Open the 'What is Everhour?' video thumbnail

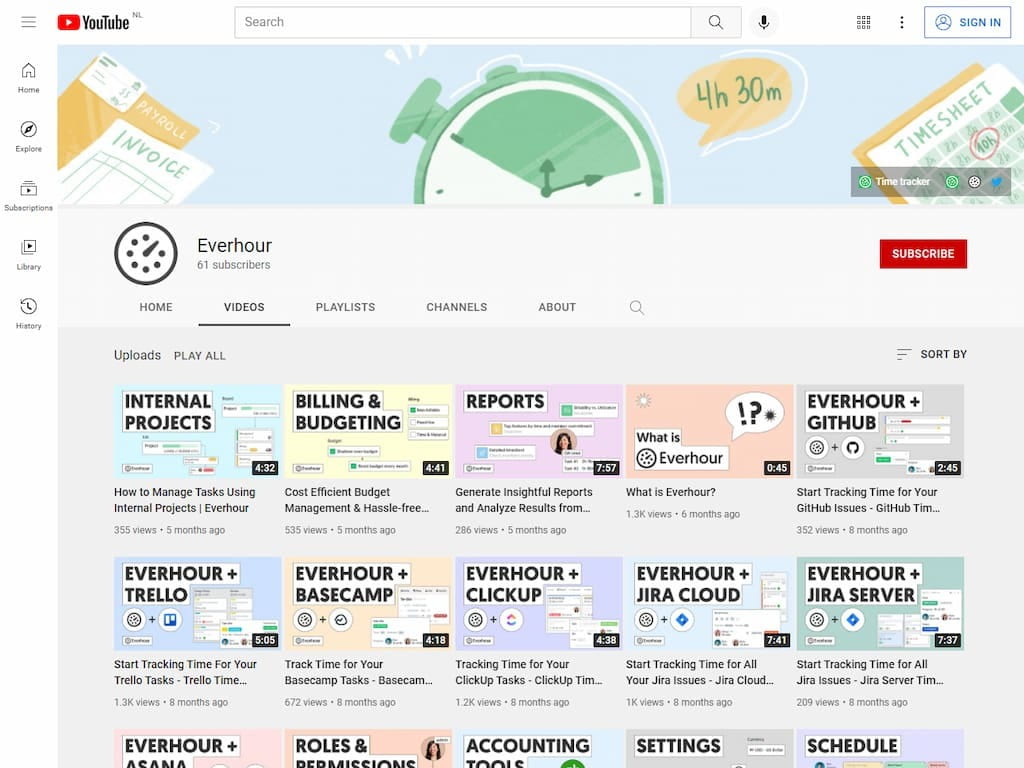point(709,430)
